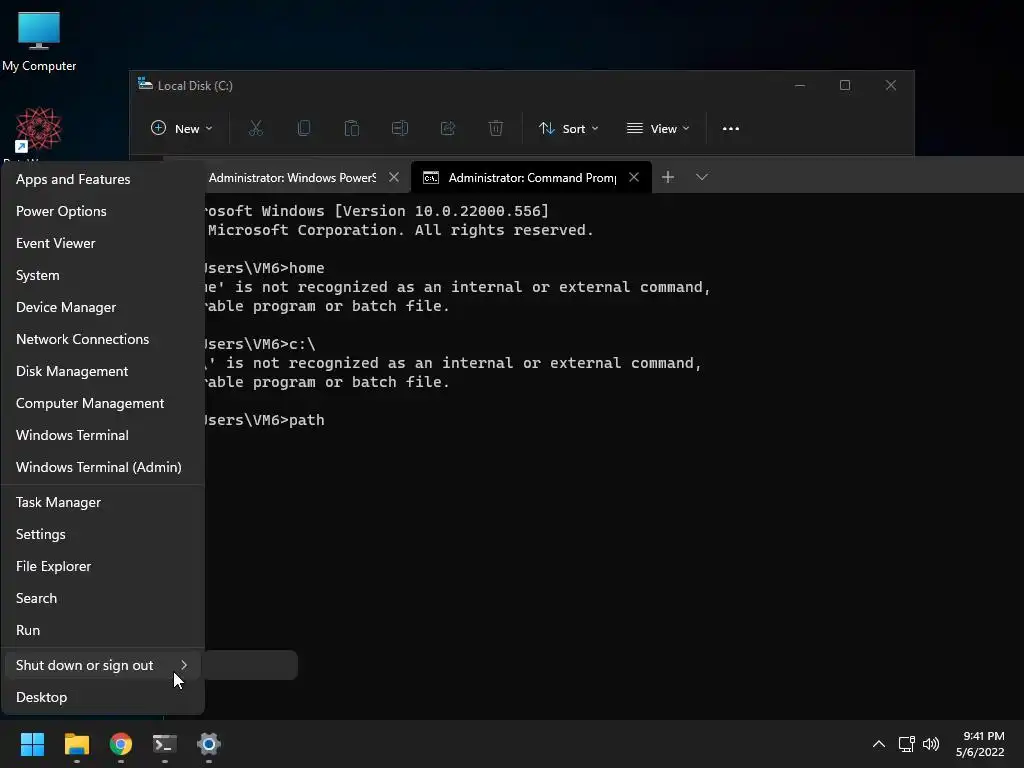Add a new terminal tab

[x=667, y=177]
